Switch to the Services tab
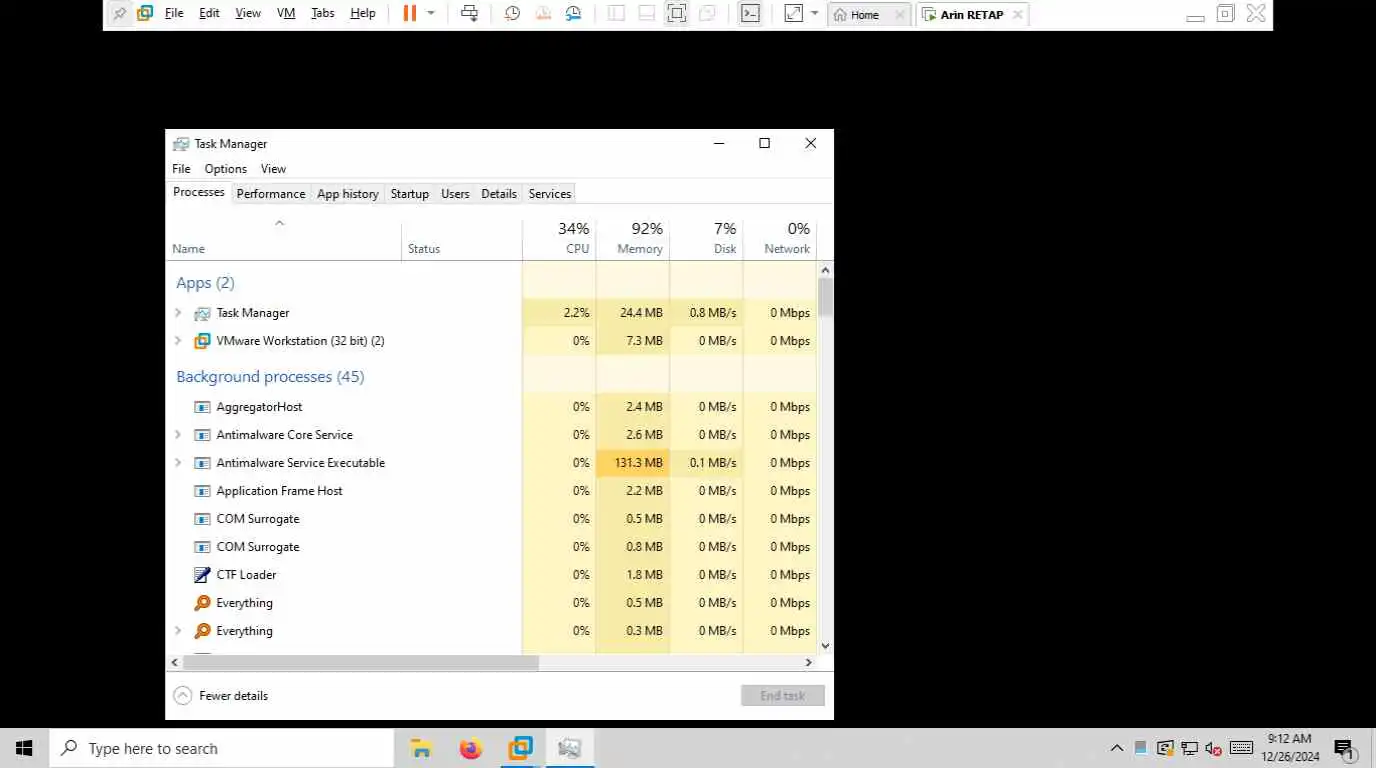The image size is (1376, 768). [550, 194]
